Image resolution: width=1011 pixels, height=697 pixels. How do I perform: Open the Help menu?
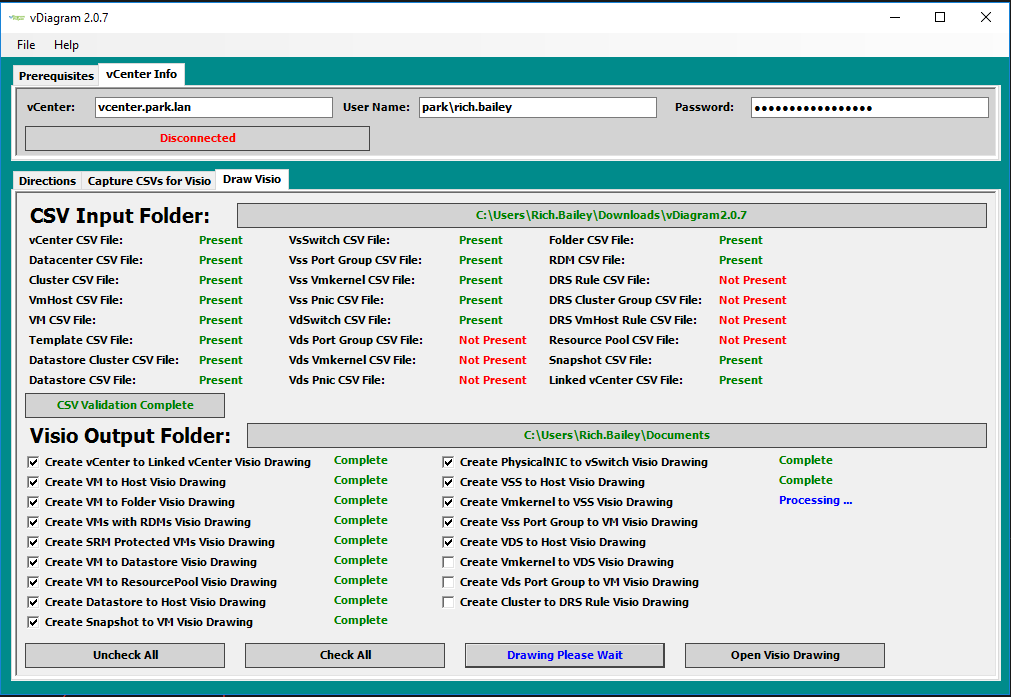point(66,45)
